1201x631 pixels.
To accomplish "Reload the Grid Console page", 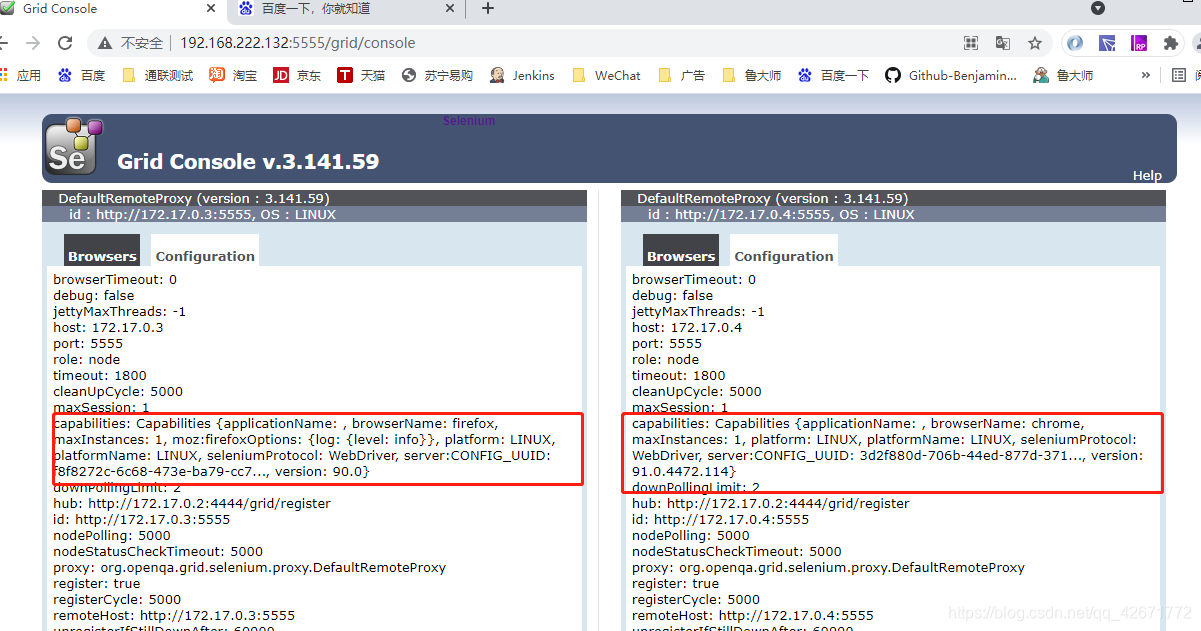I will click(x=64, y=43).
